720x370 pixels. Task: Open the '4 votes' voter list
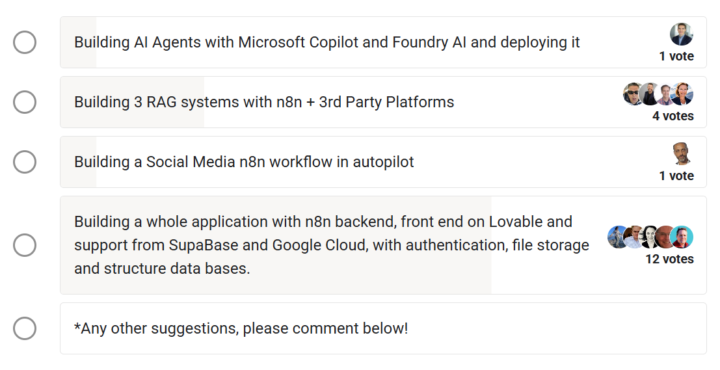coord(673,116)
